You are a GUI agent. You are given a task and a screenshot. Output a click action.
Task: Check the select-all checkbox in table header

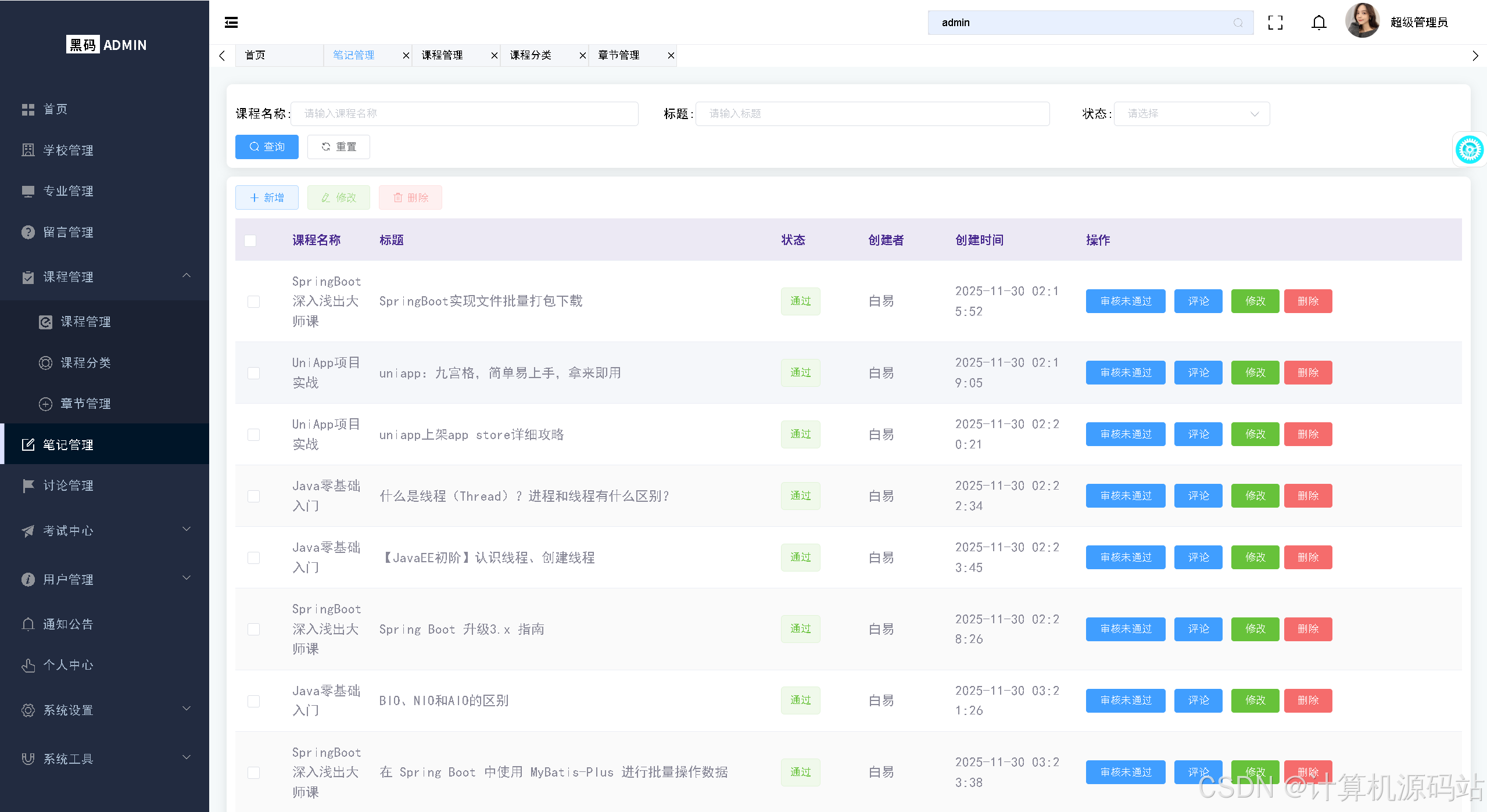[x=250, y=240]
